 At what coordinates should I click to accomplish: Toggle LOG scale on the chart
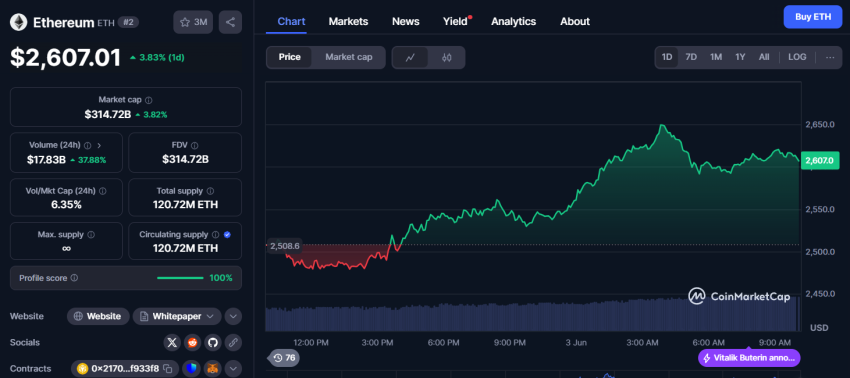pyautogui.click(x=797, y=57)
